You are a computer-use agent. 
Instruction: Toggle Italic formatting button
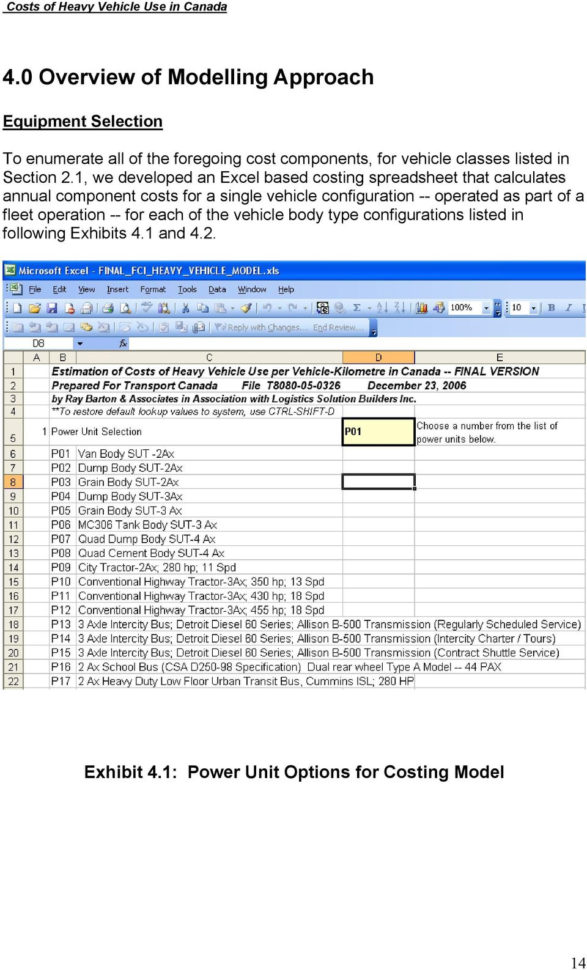coord(567,307)
